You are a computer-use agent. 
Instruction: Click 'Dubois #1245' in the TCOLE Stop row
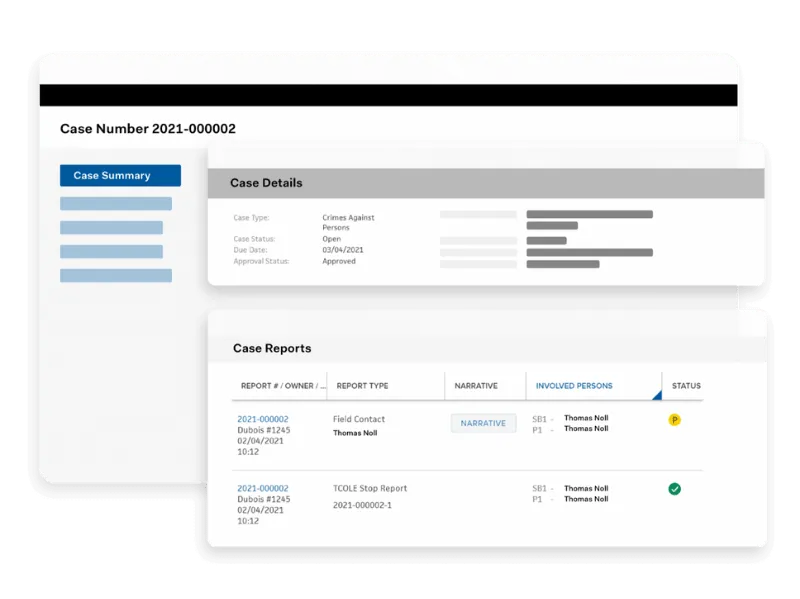coord(264,500)
